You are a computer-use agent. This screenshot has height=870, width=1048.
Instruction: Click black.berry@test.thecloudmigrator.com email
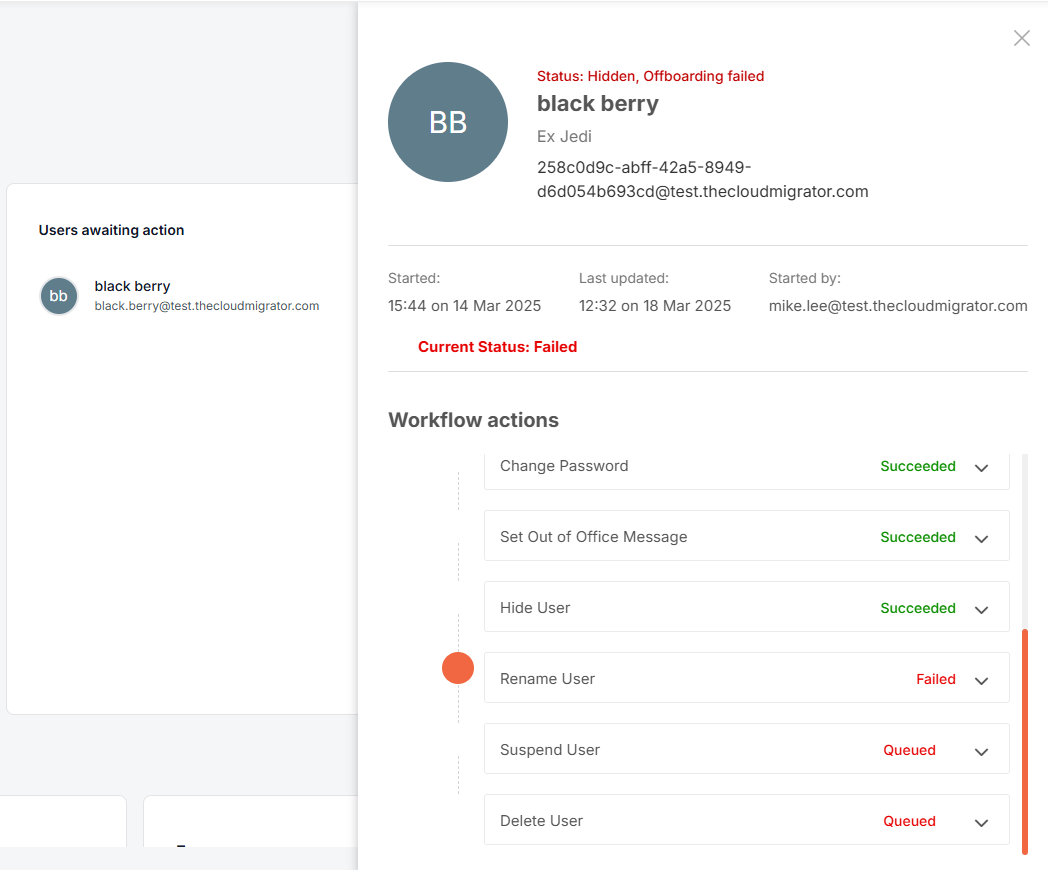[x=207, y=306]
